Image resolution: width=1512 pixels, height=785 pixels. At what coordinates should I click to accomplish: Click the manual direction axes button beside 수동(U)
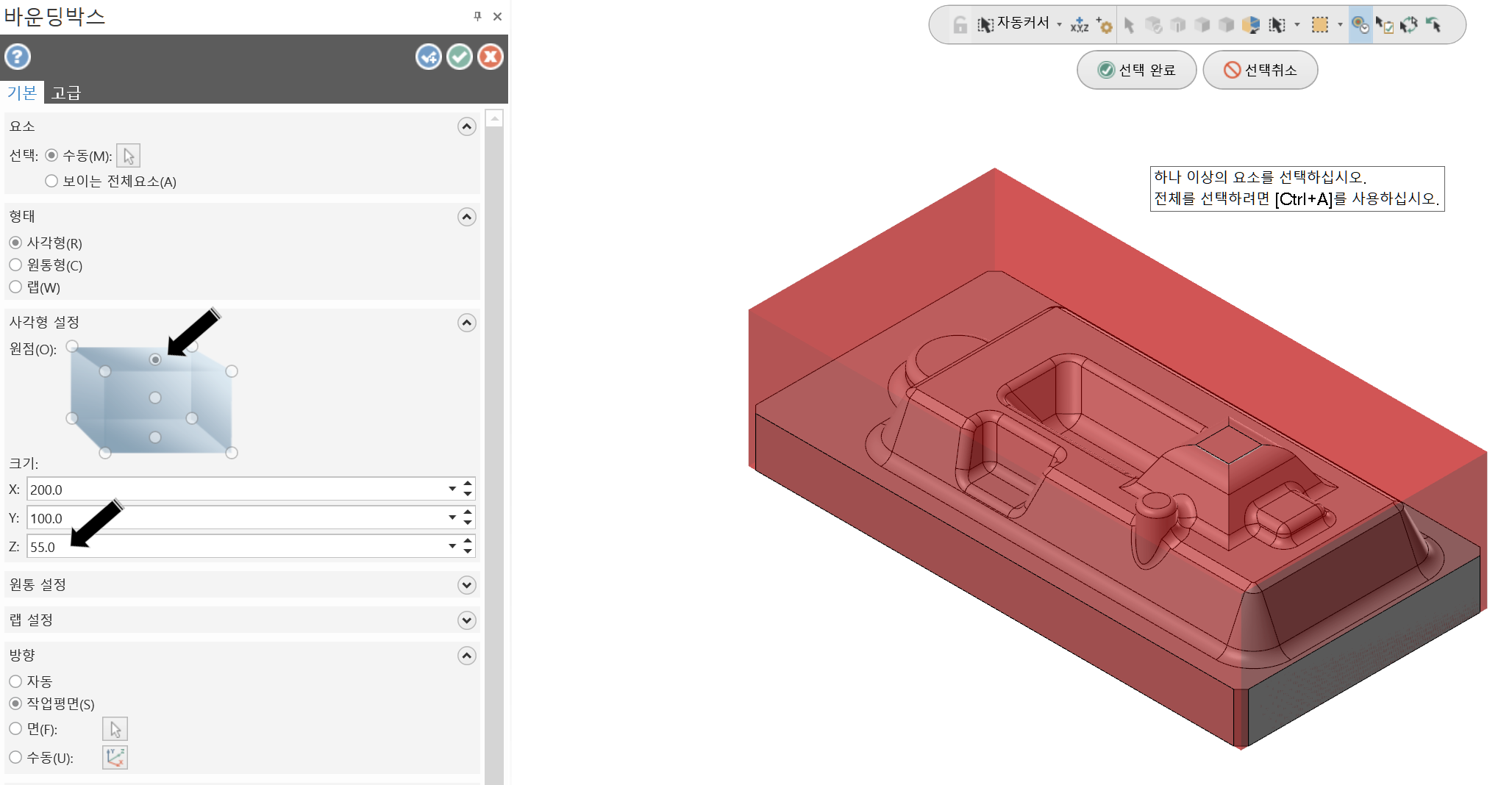coord(115,757)
